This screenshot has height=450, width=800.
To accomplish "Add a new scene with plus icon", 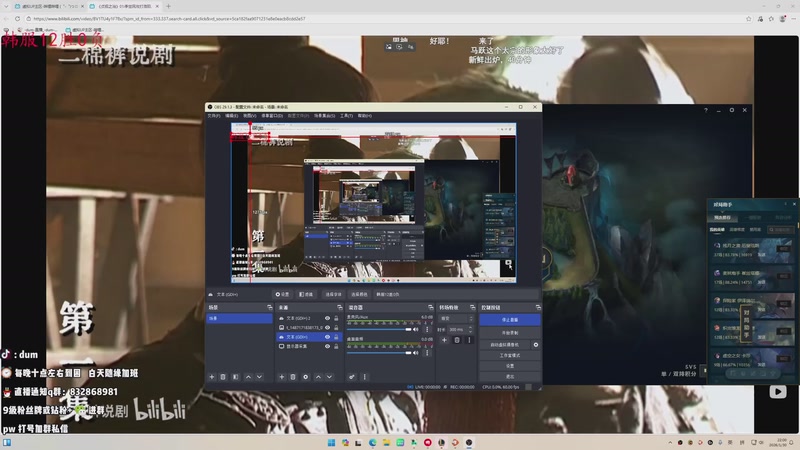I will [x=212, y=377].
